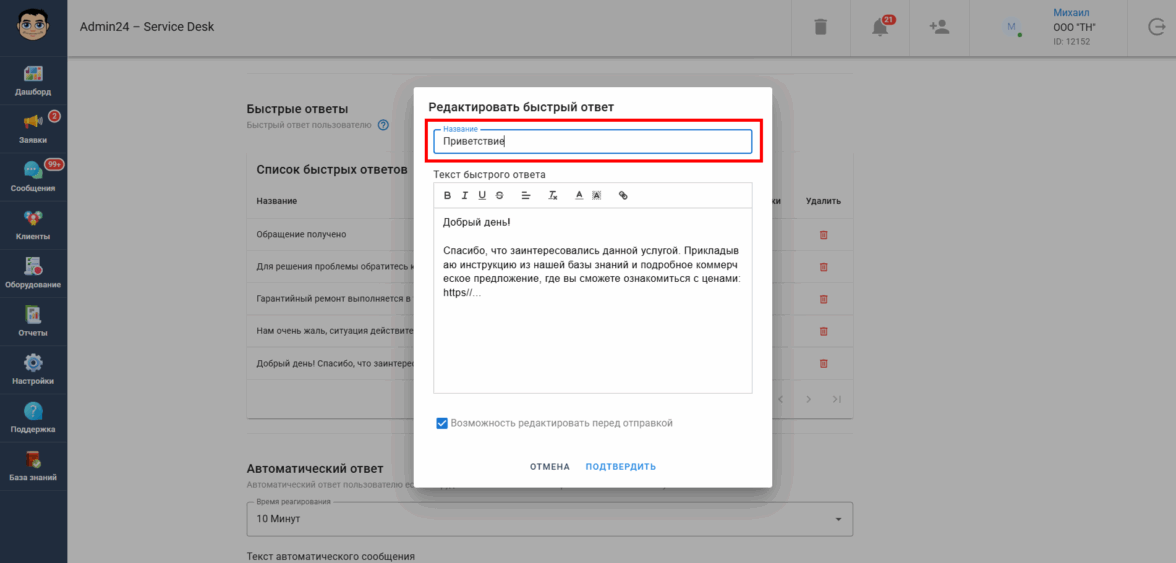Viewport: 1176px width, 563px height.
Task: Click the Admin24 – Service Desk title
Action: point(147,27)
